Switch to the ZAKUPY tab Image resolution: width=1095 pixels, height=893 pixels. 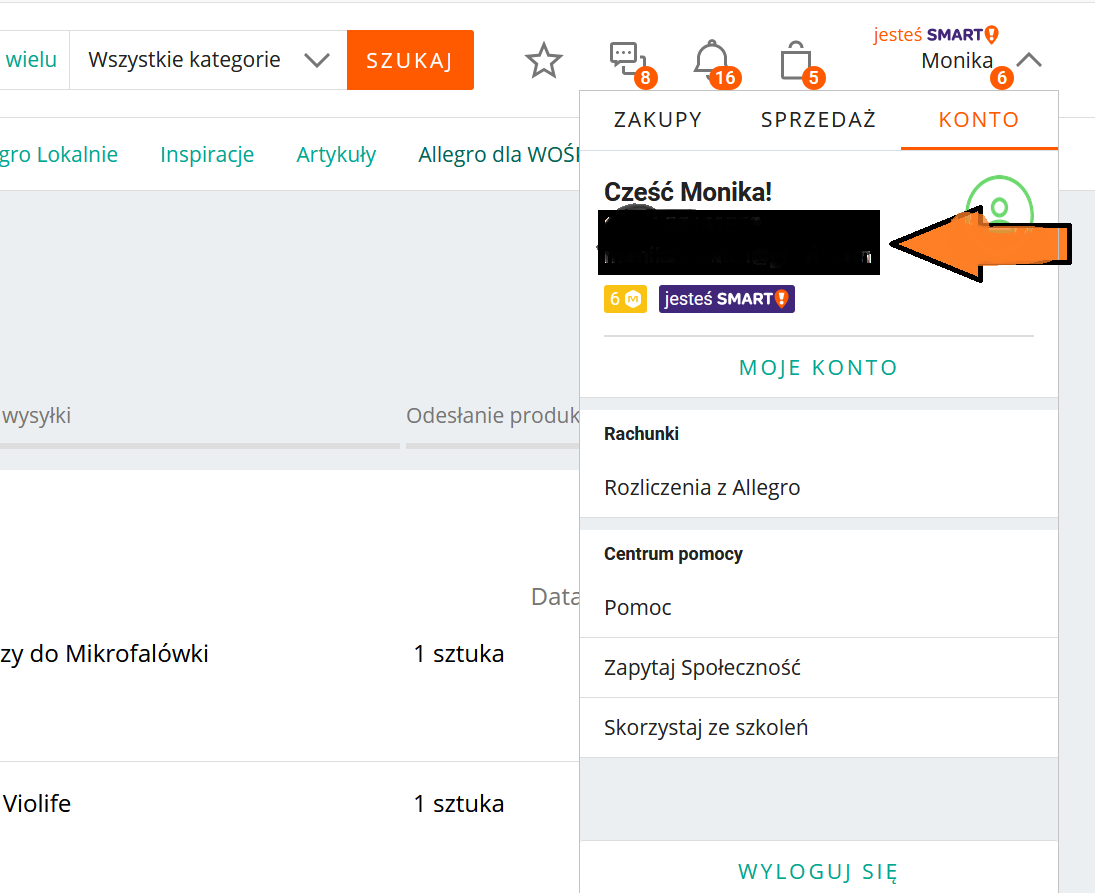tap(658, 120)
